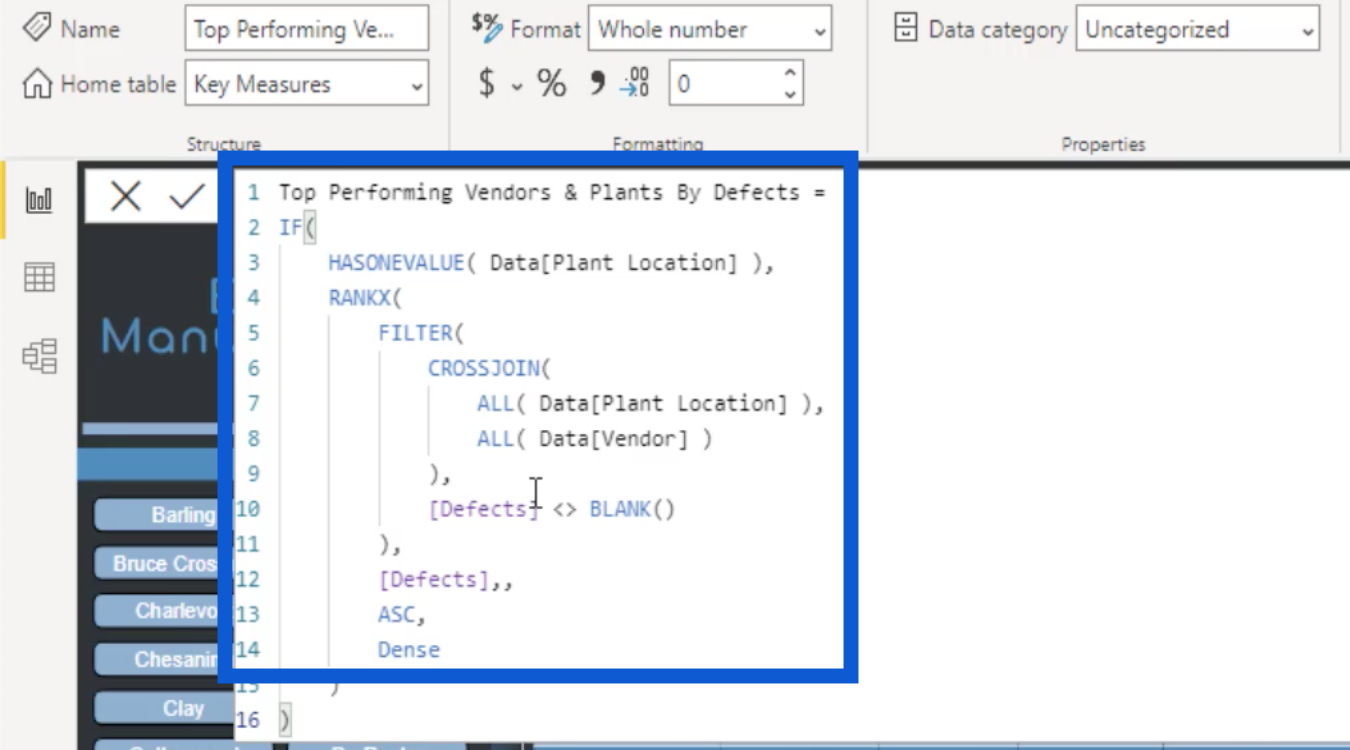Open the Home table dropdown
This screenshot has height=750, width=1350.
tap(307, 84)
